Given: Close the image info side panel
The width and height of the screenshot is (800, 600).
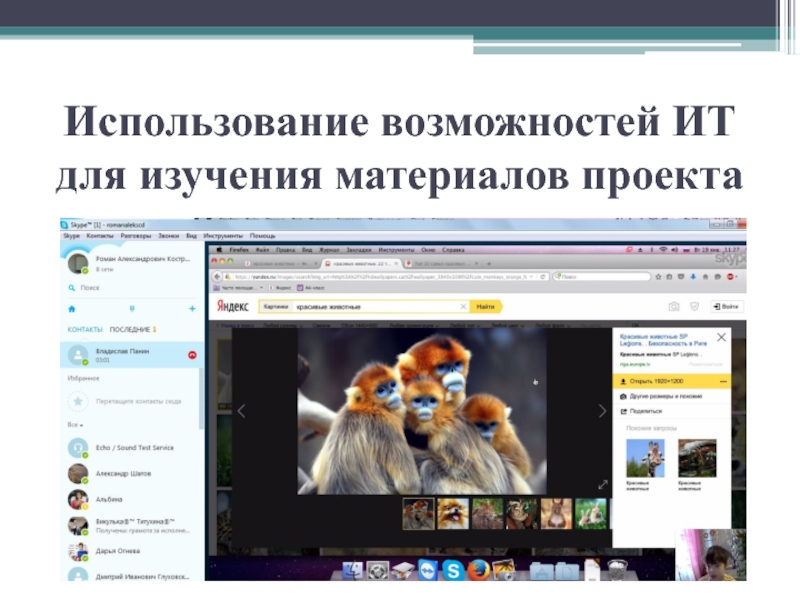Looking at the screenshot, I should click(x=722, y=338).
